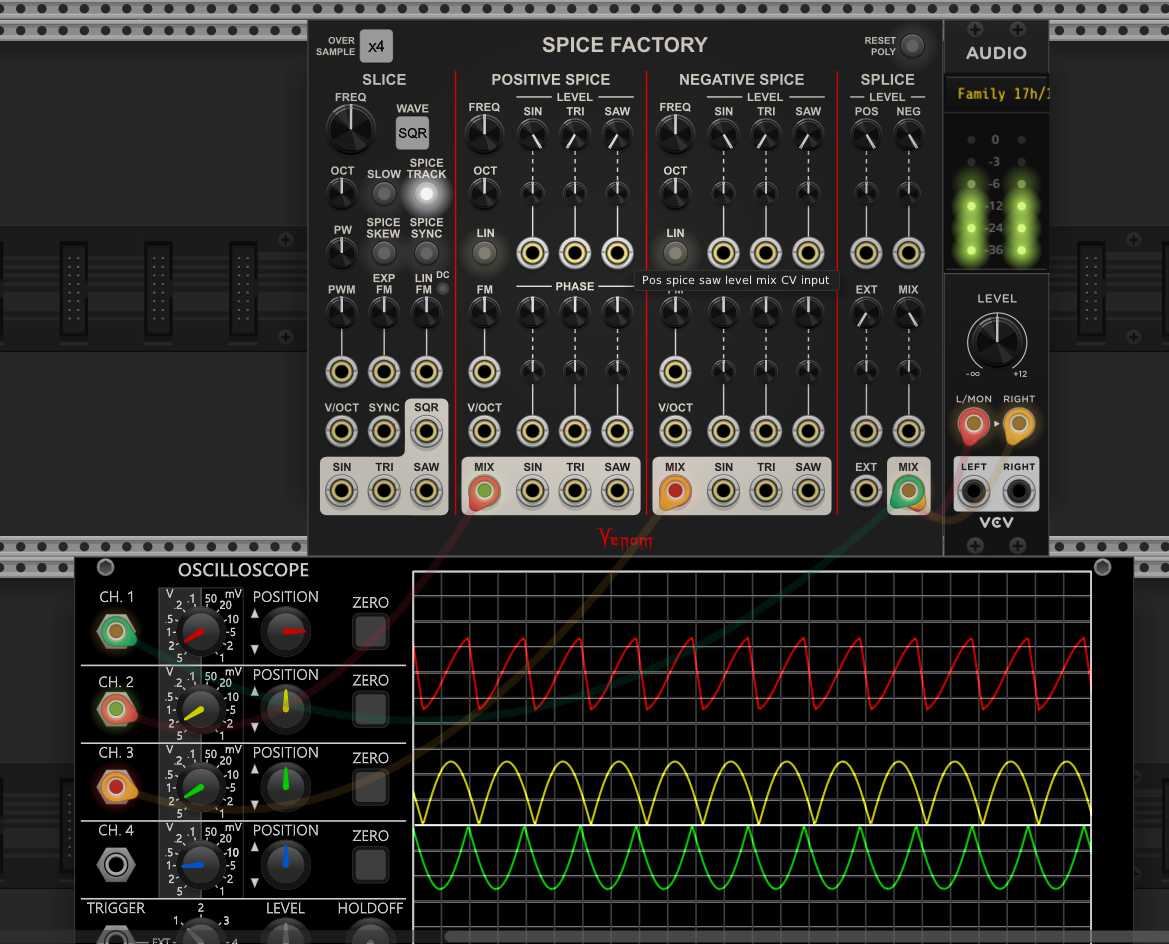
Task: Toggle the Positive Spice LIN button
Action: [485, 253]
